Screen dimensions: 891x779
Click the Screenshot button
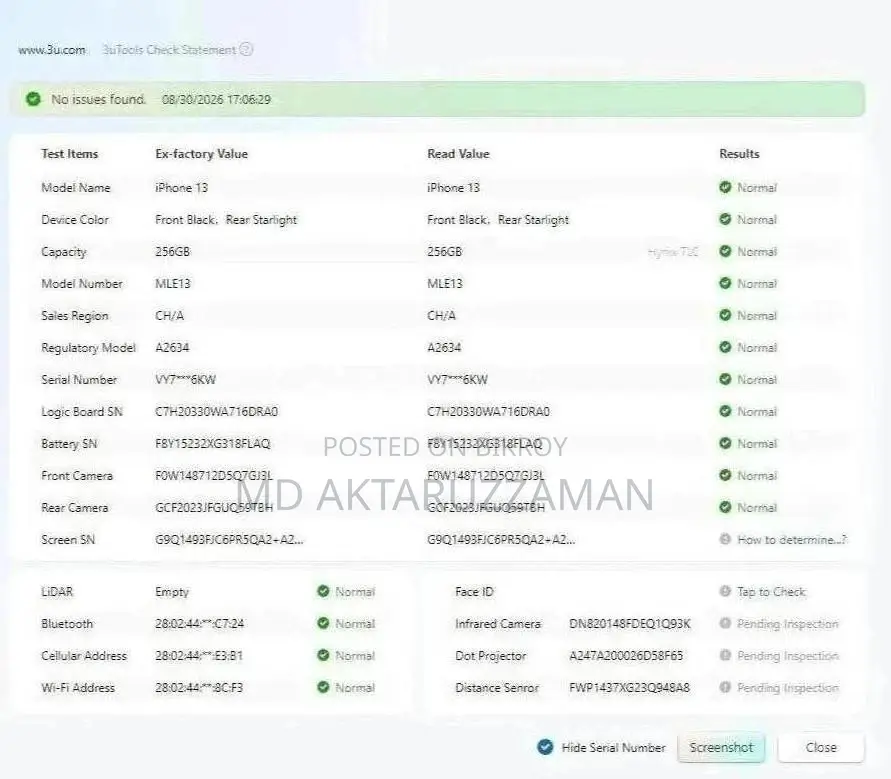click(721, 748)
